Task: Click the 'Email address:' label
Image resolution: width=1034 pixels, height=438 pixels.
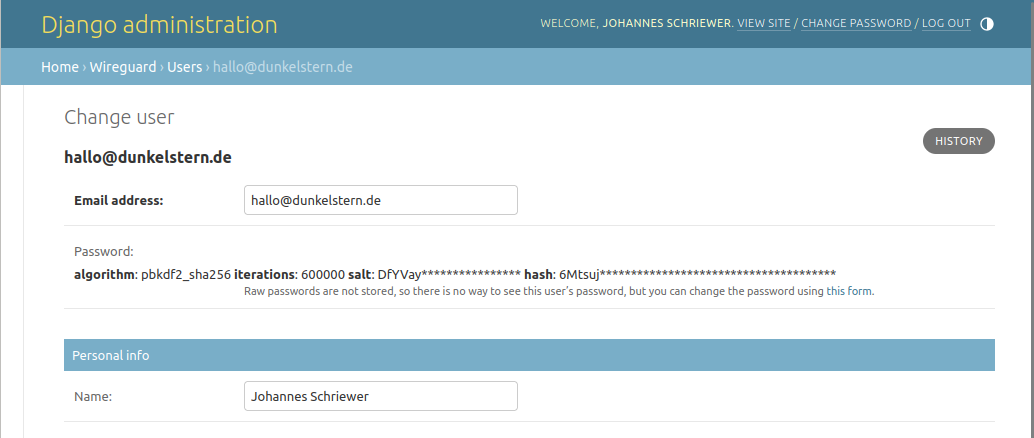Action: [x=118, y=201]
